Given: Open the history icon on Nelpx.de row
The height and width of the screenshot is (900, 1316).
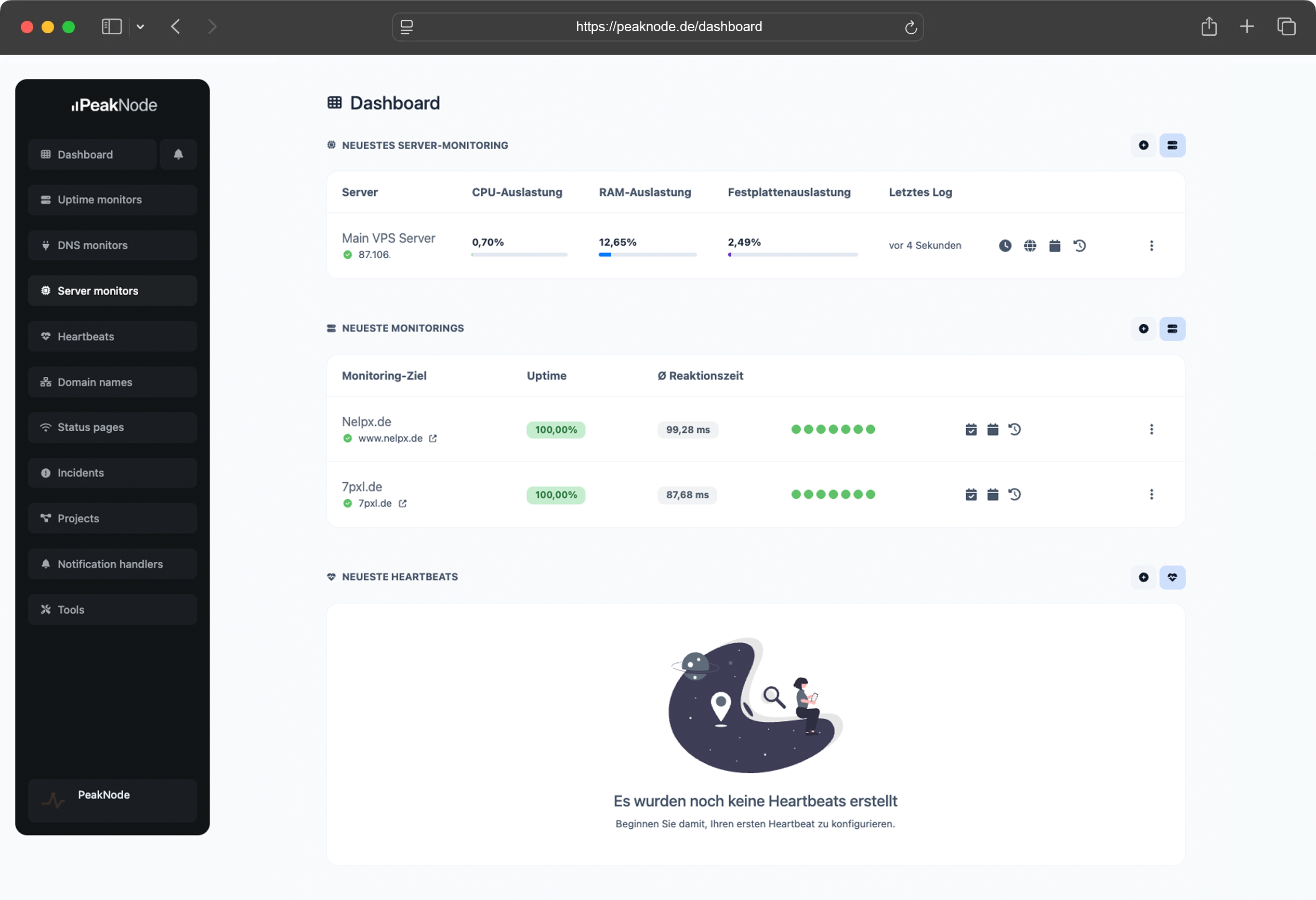Looking at the screenshot, I should (x=1015, y=429).
